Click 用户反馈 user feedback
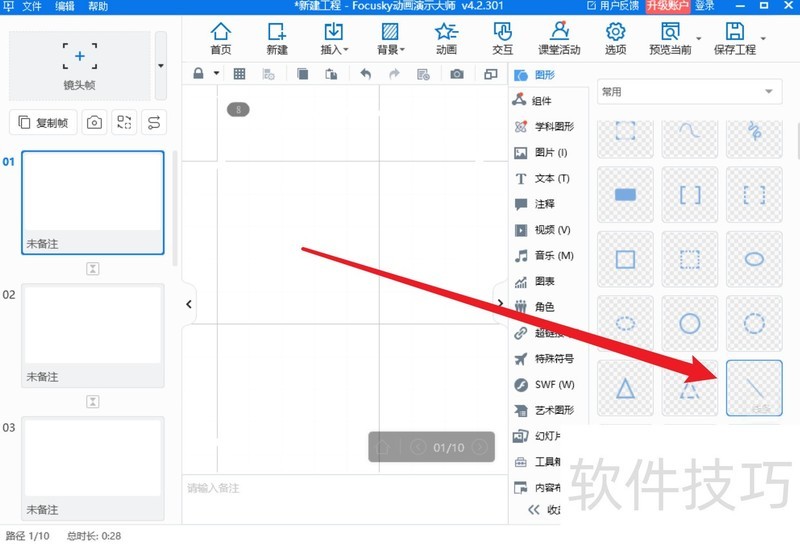This screenshot has height=544, width=800. point(613,6)
